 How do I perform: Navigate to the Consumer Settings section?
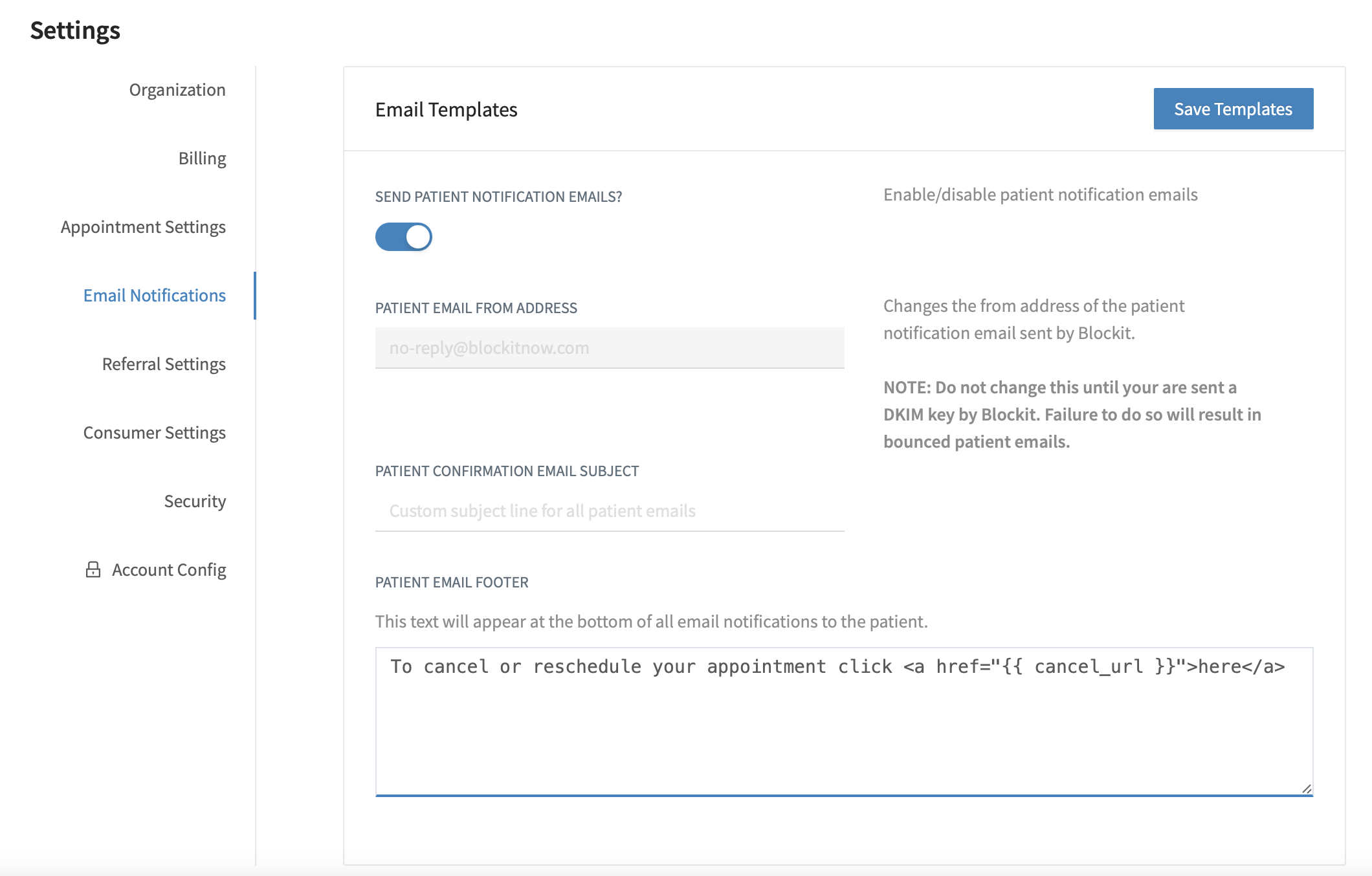[154, 432]
